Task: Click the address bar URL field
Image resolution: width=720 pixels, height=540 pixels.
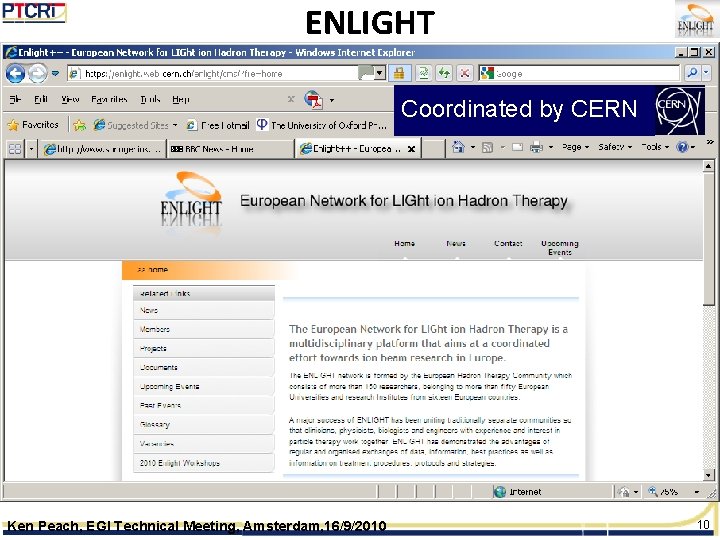Action: point(212,73)
